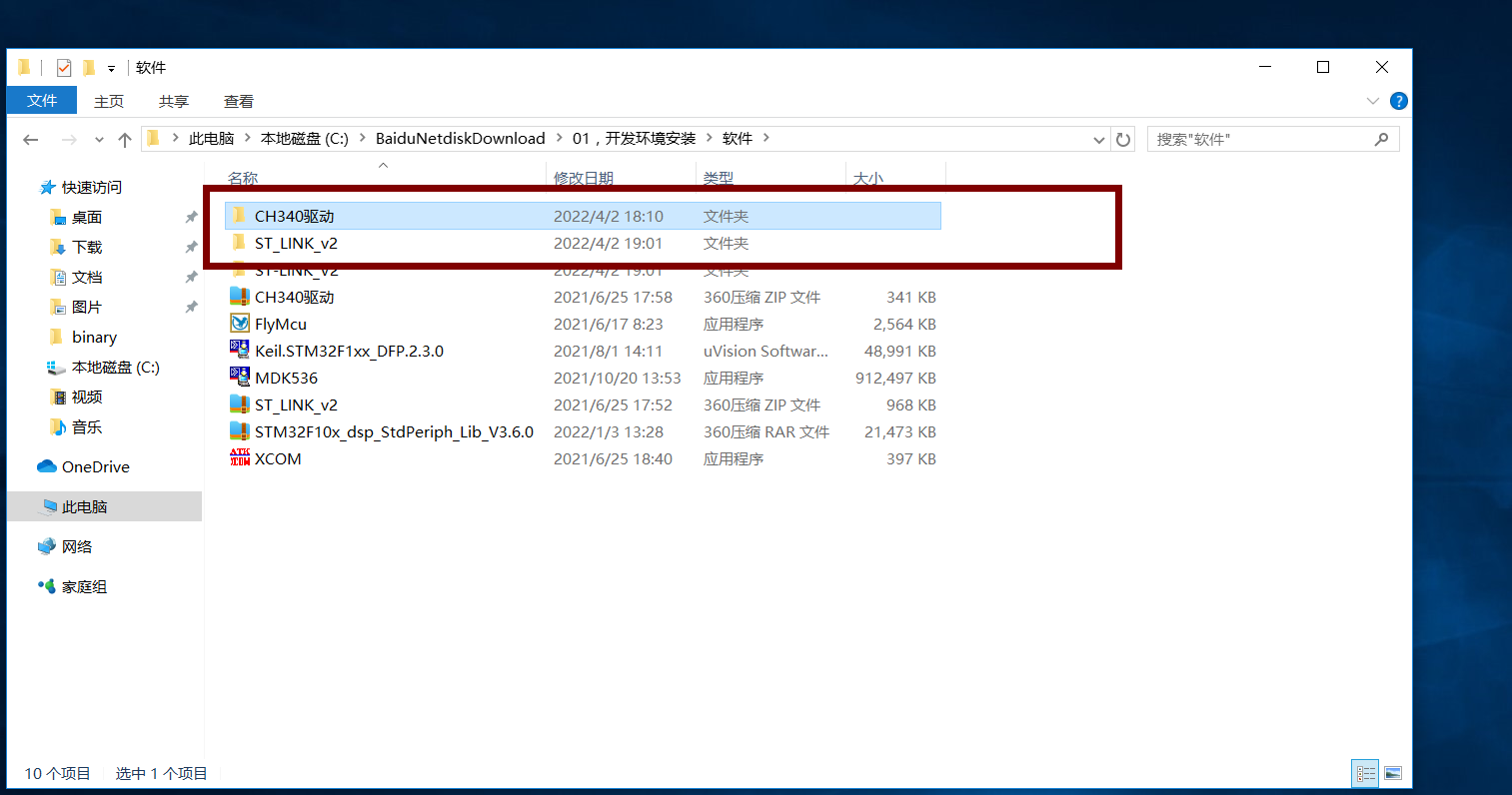
Task: Click the 2021/6/25 18:40 date cell
Action: click(613, 458)
